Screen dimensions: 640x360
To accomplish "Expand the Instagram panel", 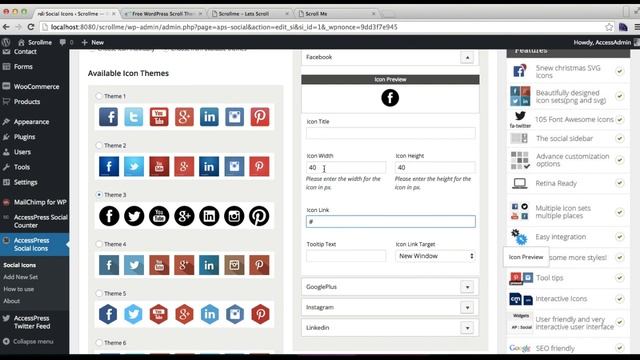I will (x=467, y=307).
